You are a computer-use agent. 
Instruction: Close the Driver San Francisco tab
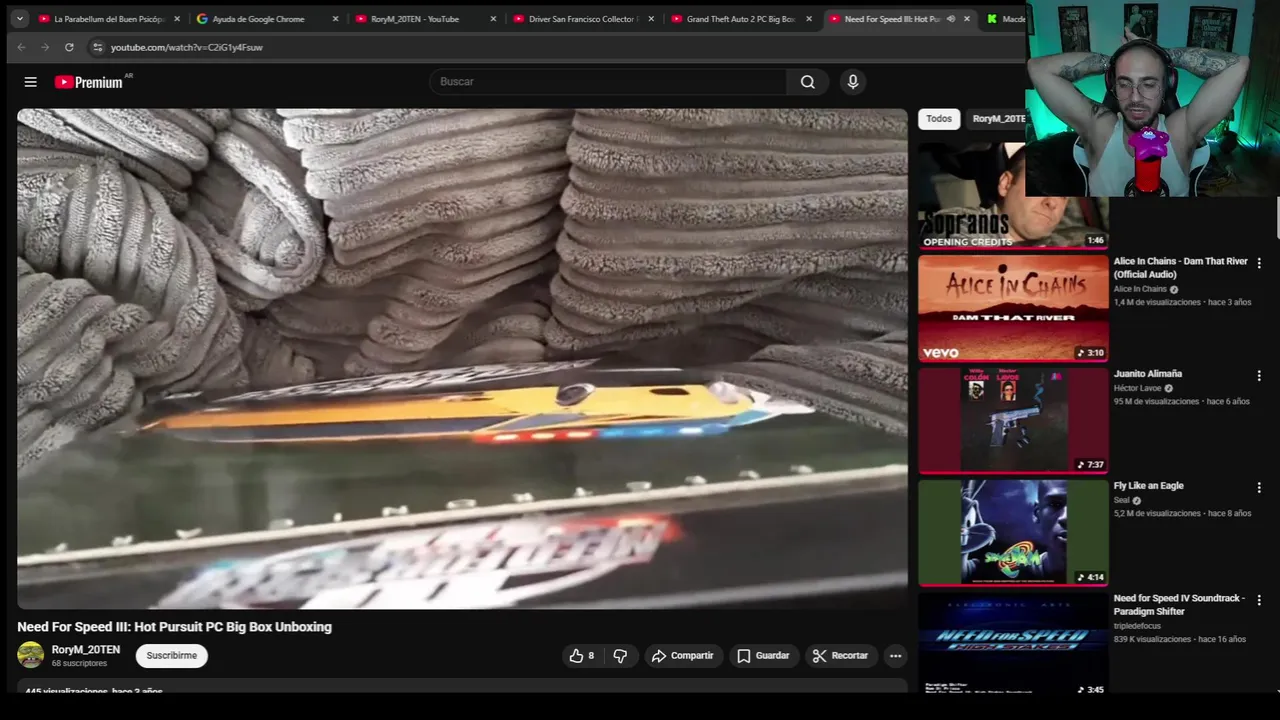point(651,19)
